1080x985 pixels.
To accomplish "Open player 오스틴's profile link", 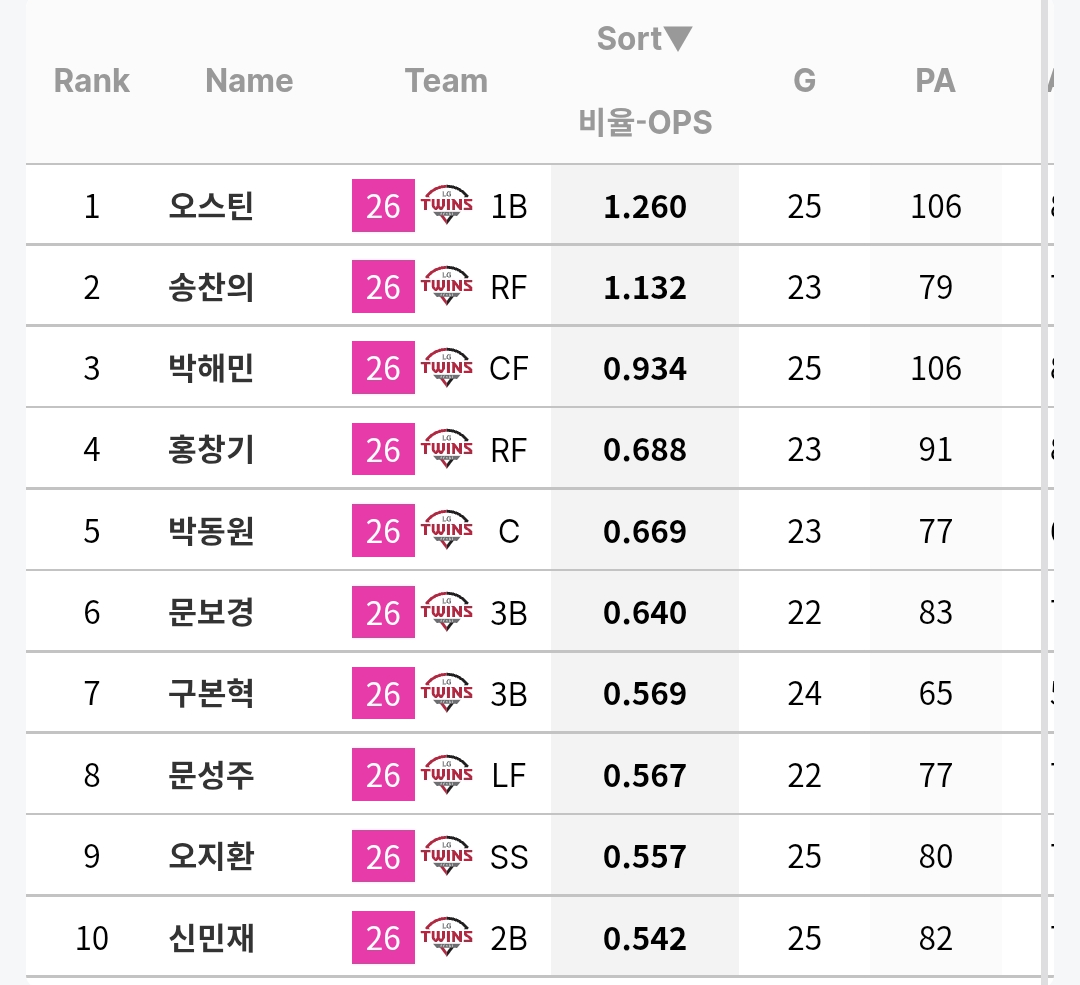I will point(211,206).
